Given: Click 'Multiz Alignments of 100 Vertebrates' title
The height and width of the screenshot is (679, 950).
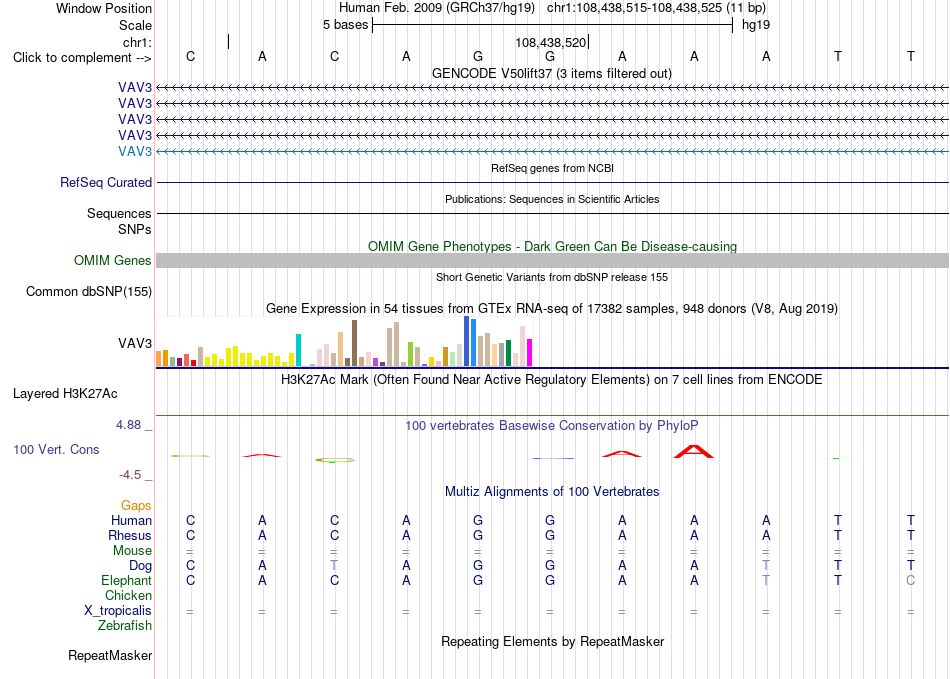Looking at the screenshot, I should coord(552,492).
